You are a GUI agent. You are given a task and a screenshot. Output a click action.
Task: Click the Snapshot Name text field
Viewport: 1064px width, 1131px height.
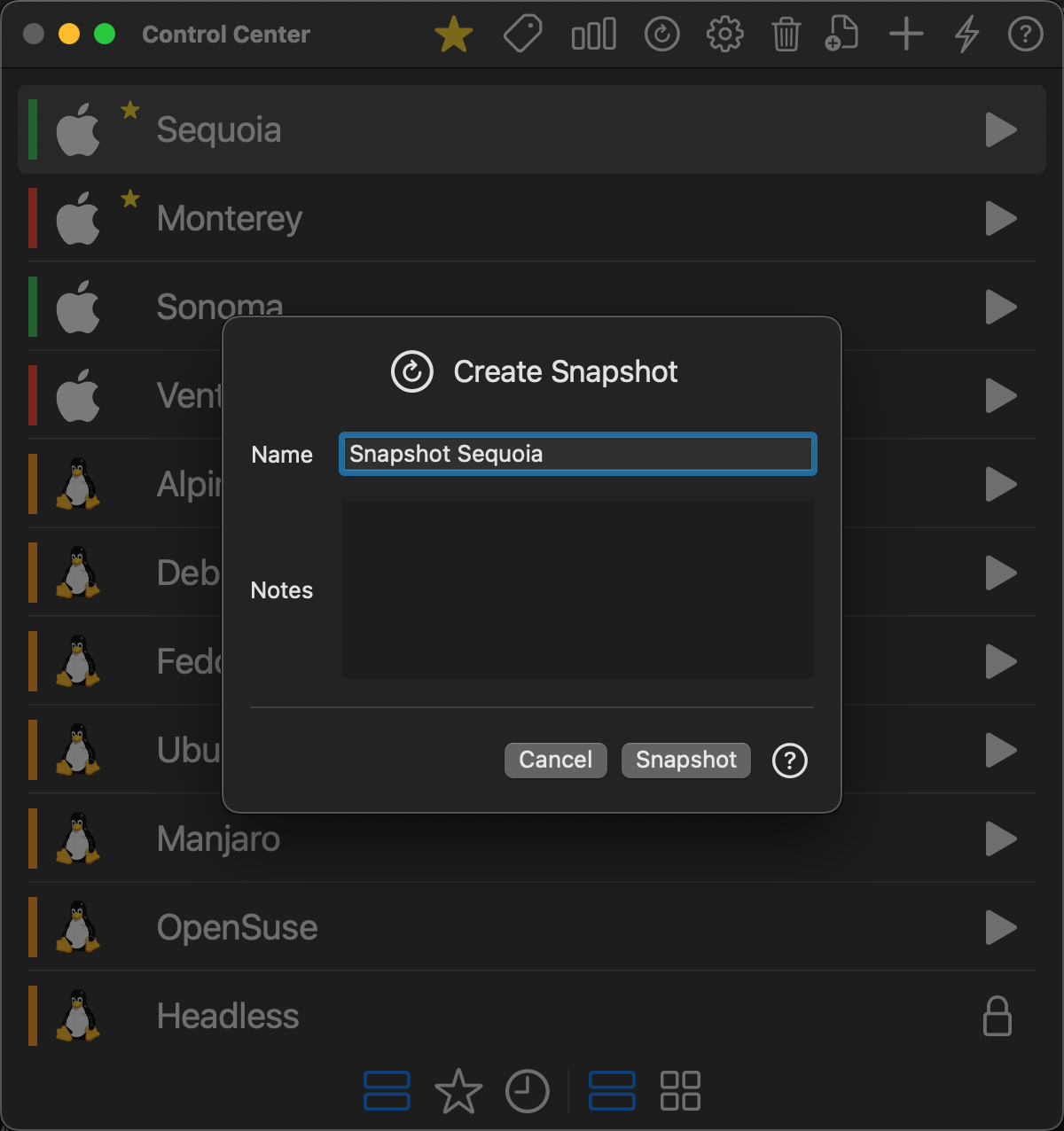(x=577, y=454)
